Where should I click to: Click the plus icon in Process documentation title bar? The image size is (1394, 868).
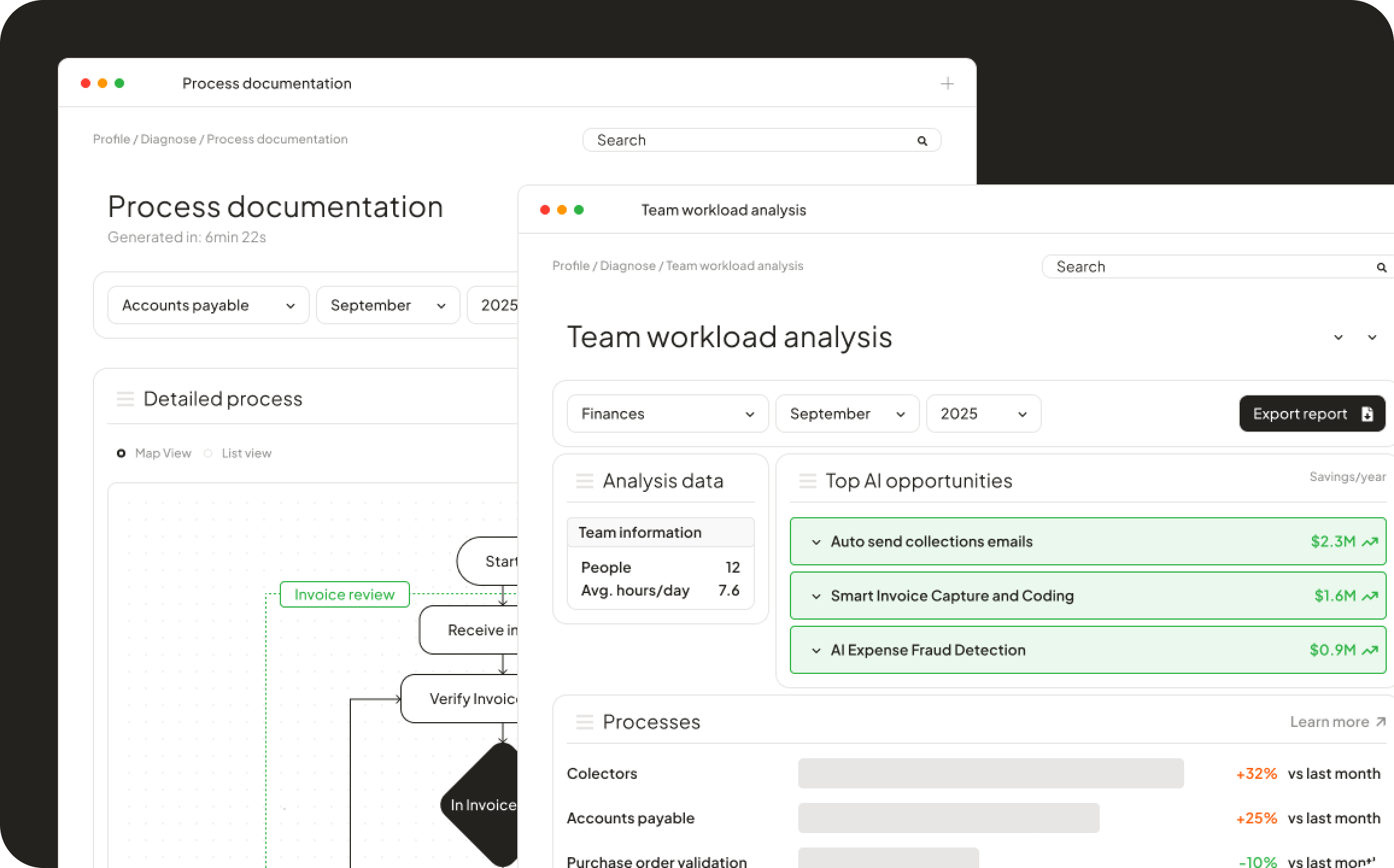947,84
